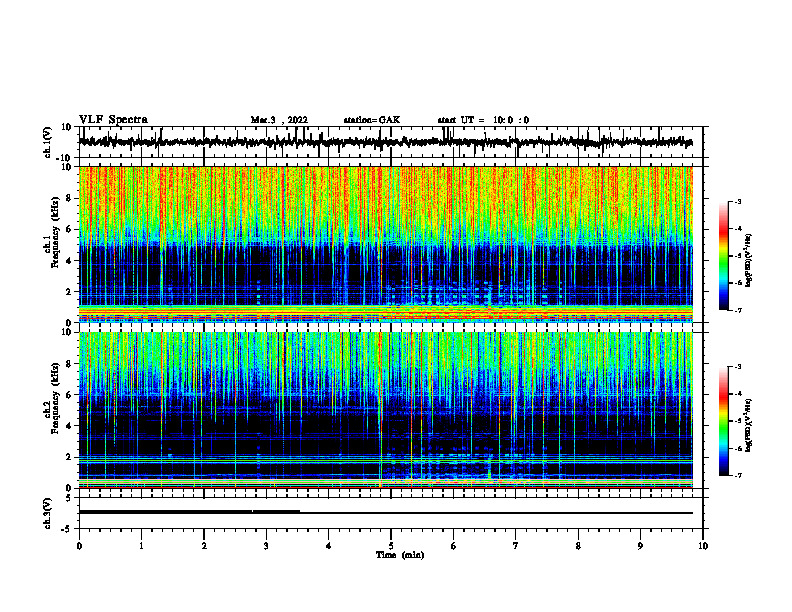This screenshot has width=792, height=612.
Task: Click the time axis tick label '3'
Action: (266, 546)
